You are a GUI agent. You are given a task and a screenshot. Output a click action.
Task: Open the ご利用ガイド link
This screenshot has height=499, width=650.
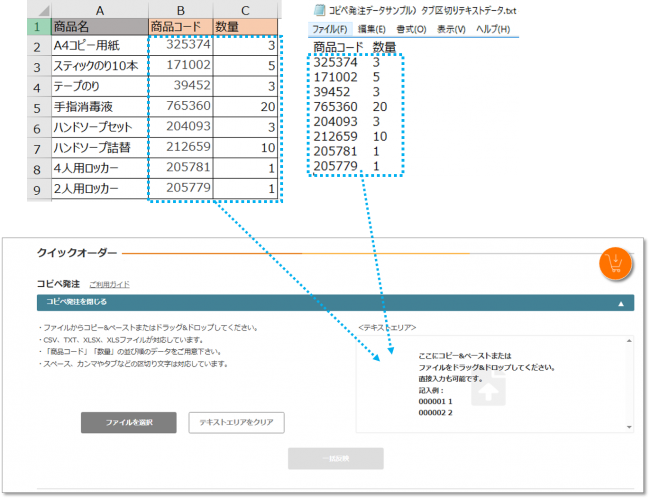(x=108, y=285)
